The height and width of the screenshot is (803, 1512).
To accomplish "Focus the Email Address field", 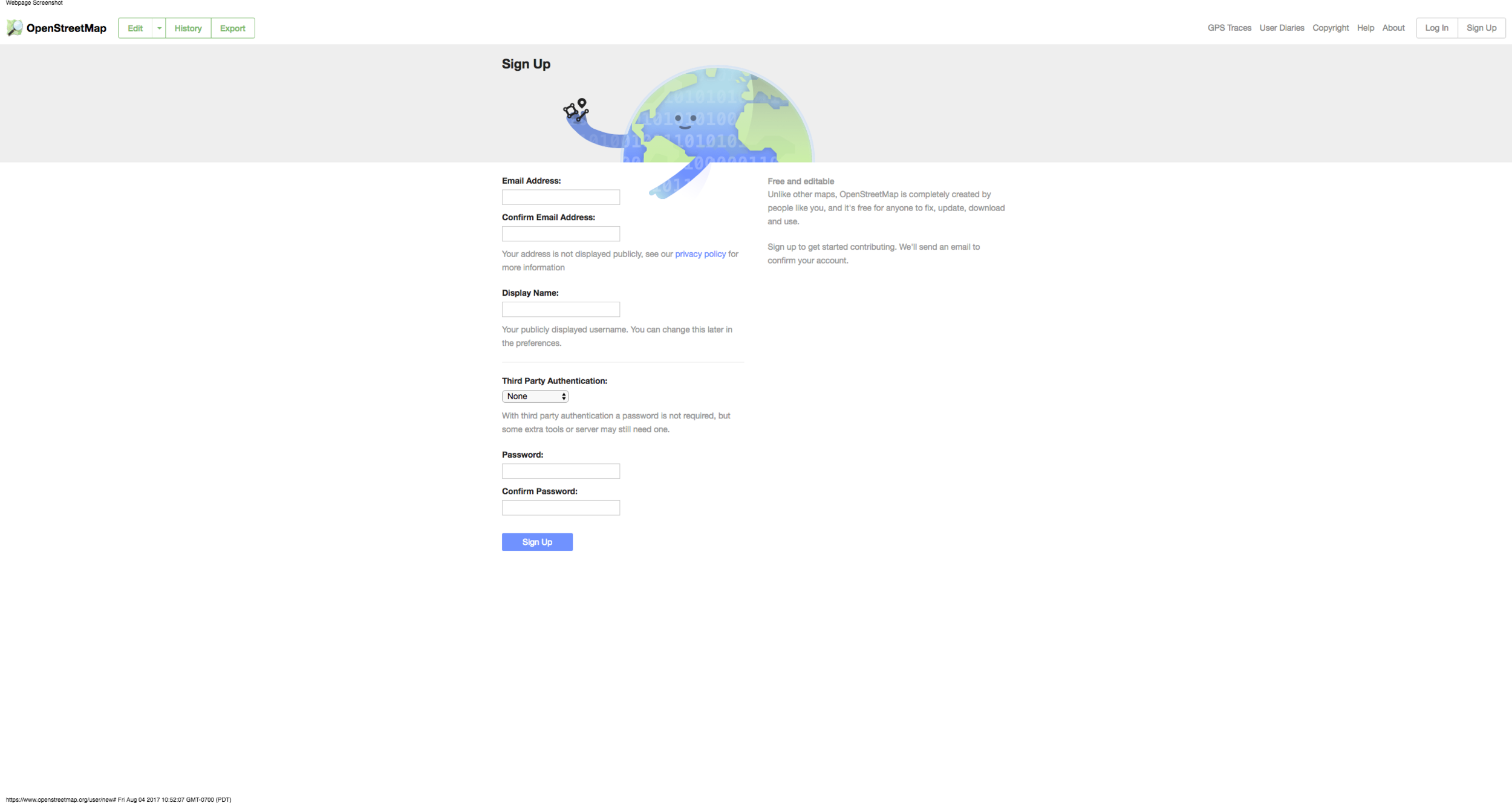I will 561,197.
